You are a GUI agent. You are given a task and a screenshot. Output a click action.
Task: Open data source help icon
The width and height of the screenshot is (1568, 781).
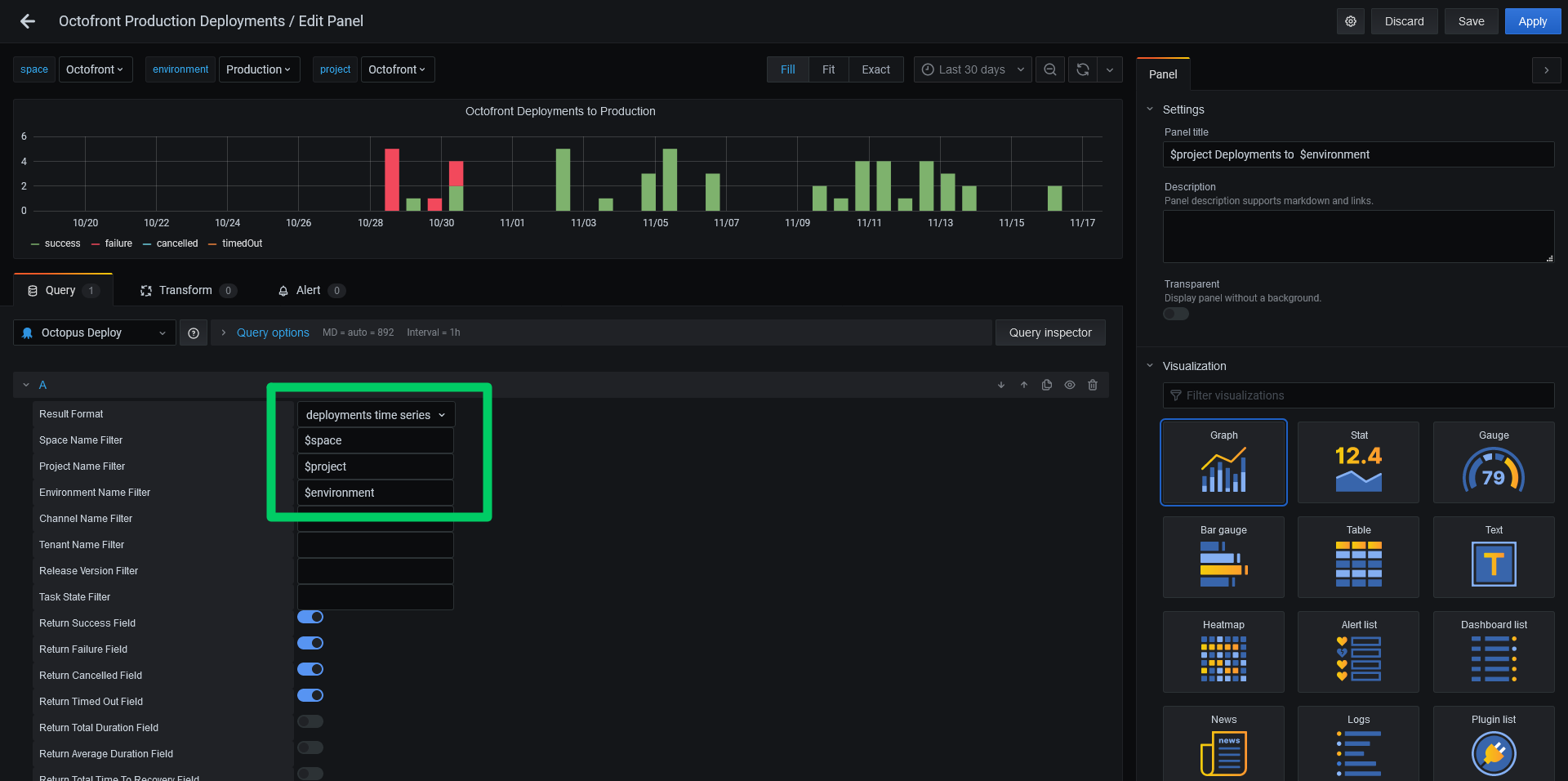(194, 332)
